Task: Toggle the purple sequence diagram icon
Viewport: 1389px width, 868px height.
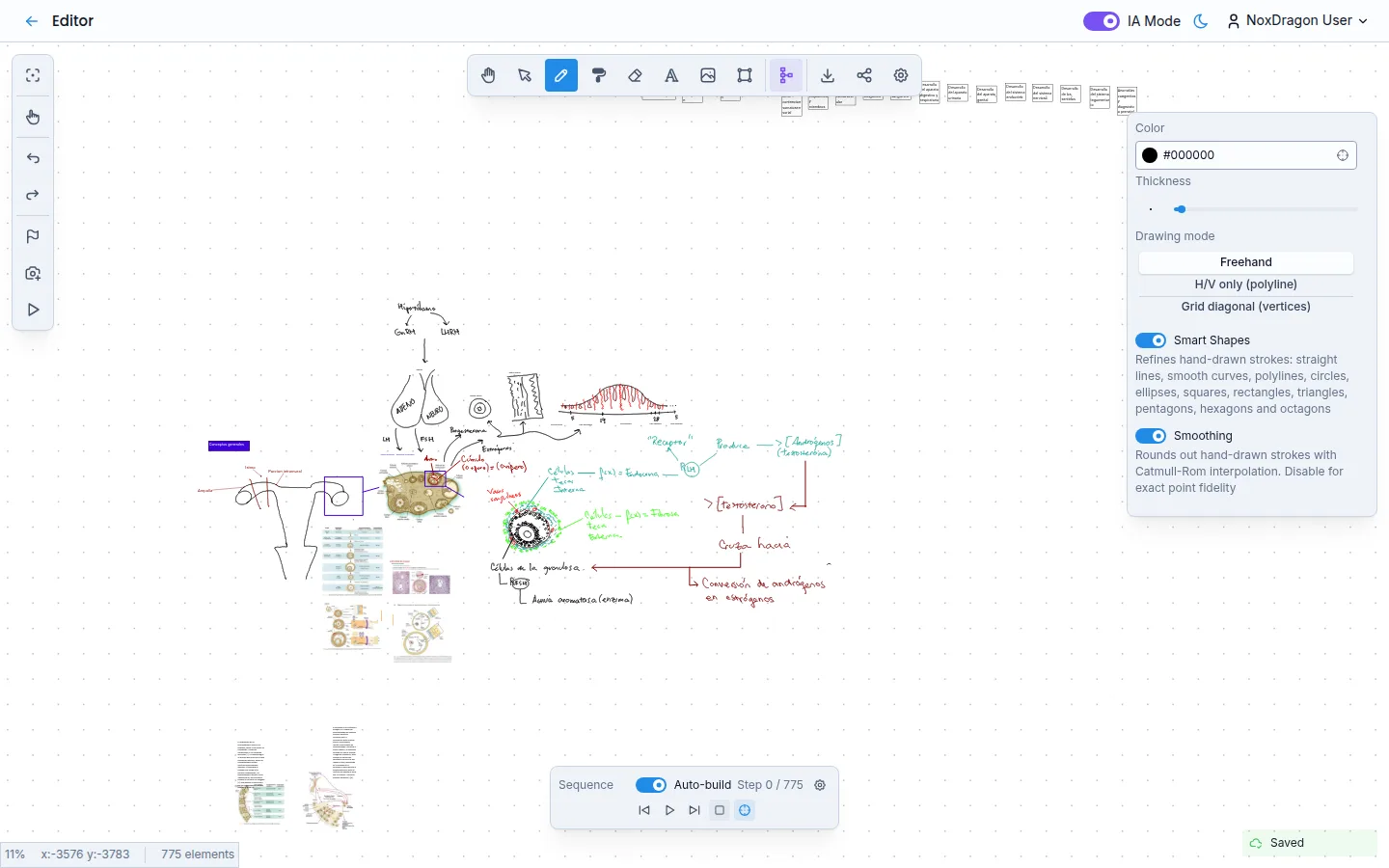Action: click(786, 75)
